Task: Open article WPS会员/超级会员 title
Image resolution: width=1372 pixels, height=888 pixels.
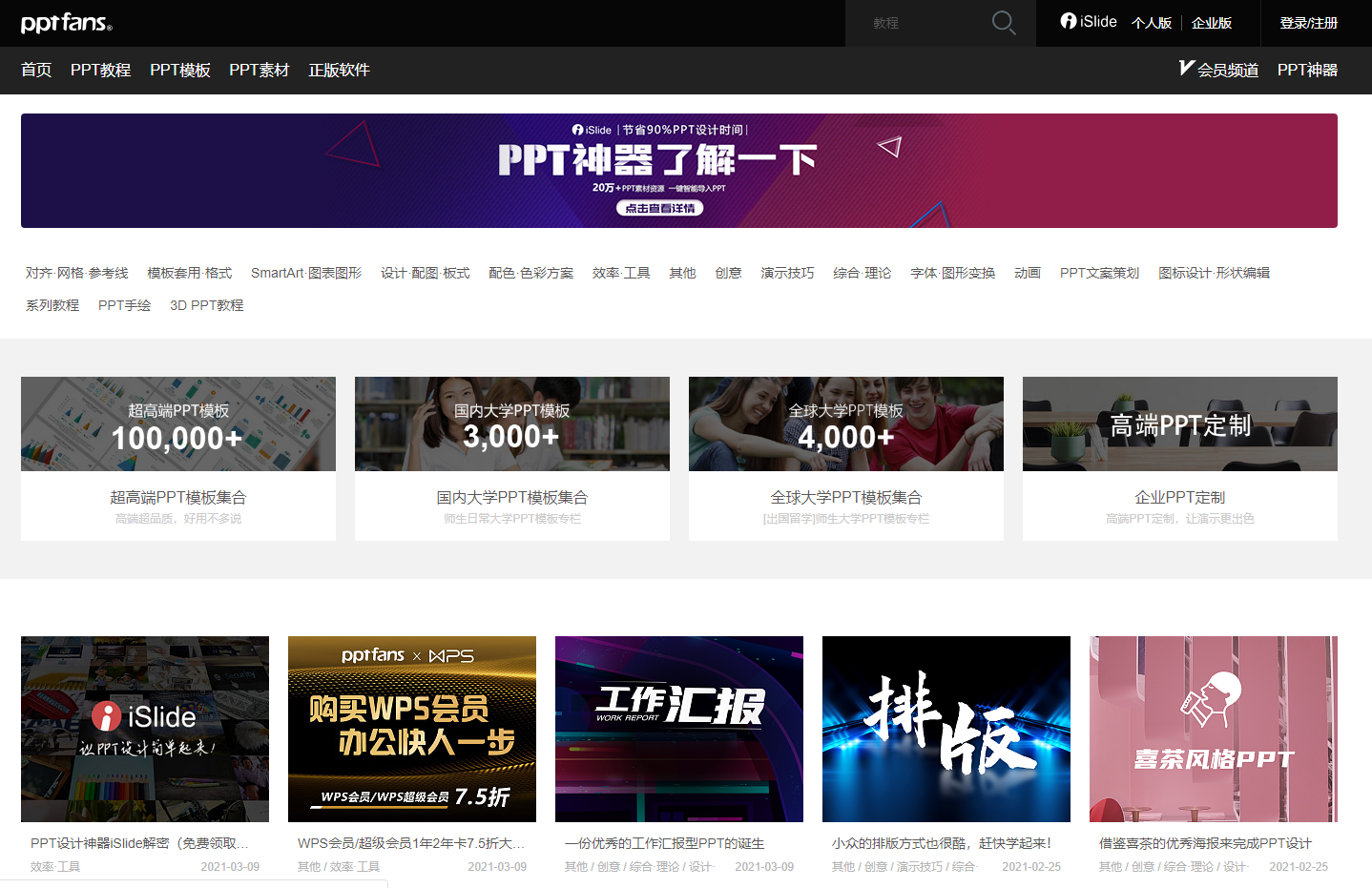Action: pyautogui.click(x=411, y=843)
